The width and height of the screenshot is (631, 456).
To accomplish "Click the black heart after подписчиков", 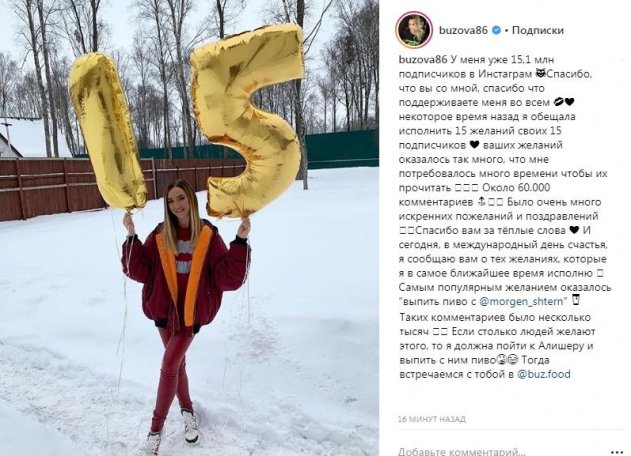I will [474, 144].
